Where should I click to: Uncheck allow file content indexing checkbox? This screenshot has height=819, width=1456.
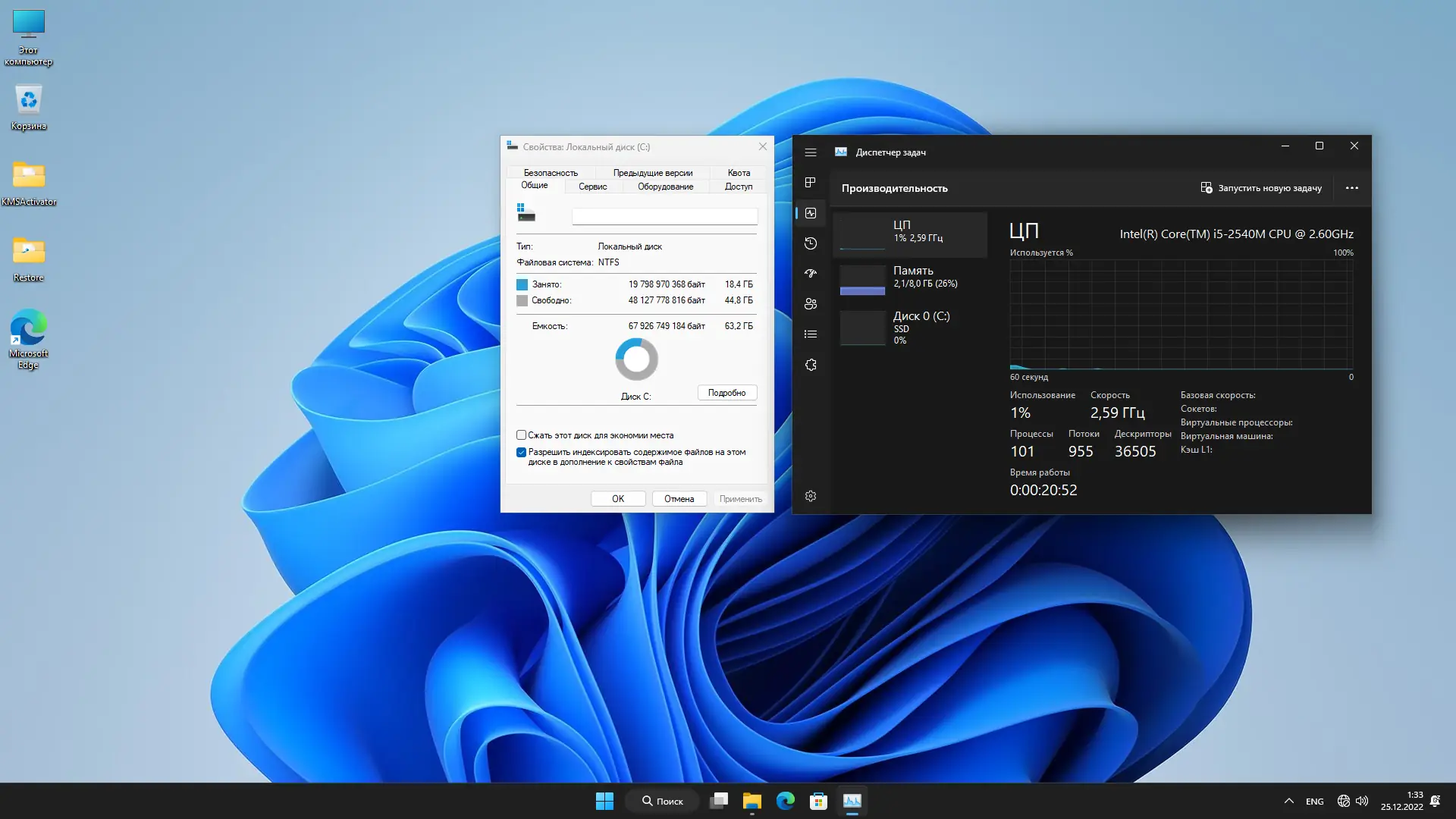pos(522,452)
